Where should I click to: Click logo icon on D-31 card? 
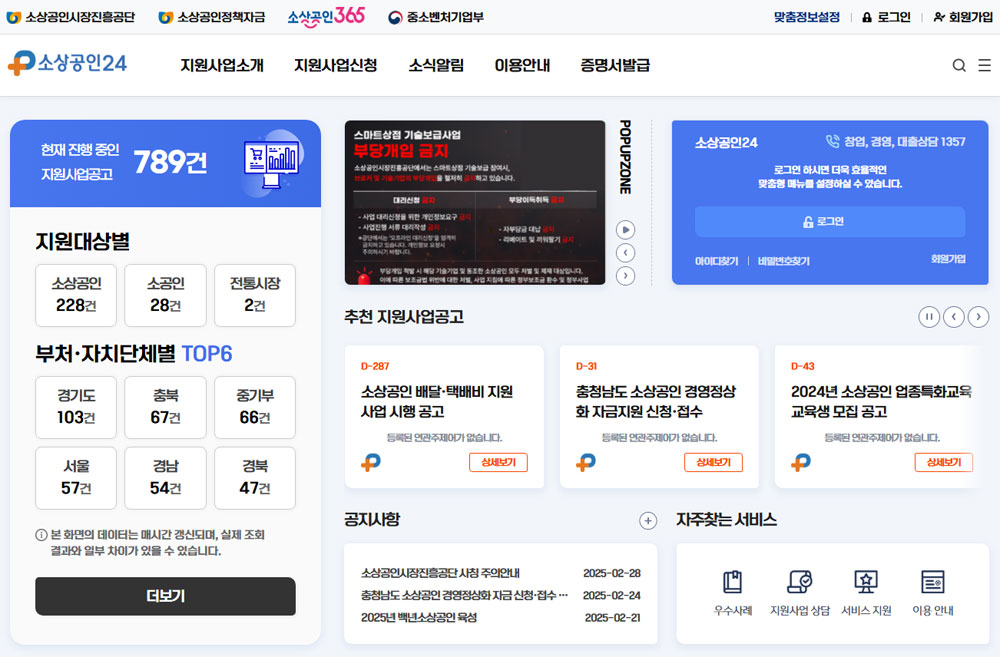(x=585, y=462)
